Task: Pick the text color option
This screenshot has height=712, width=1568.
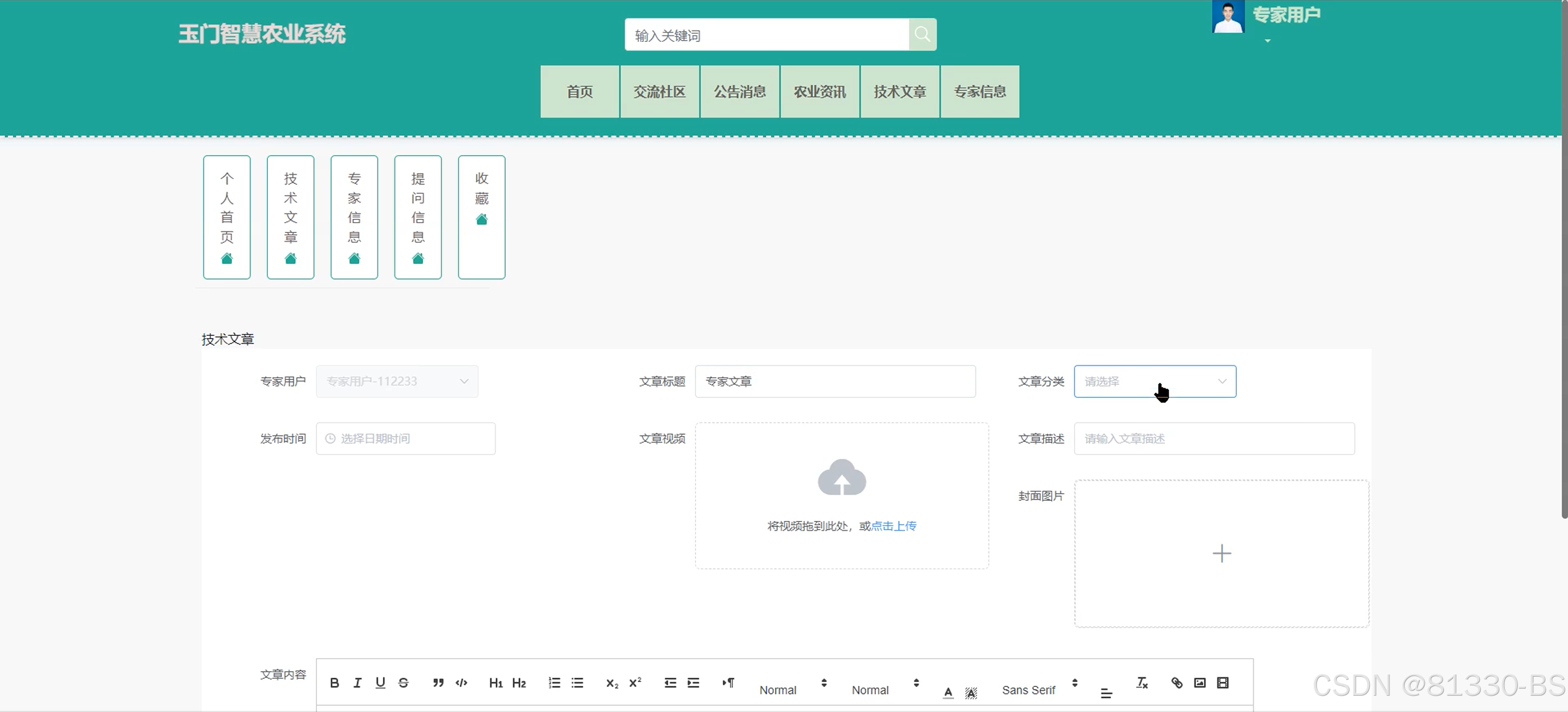Action: tap(948, 692)
